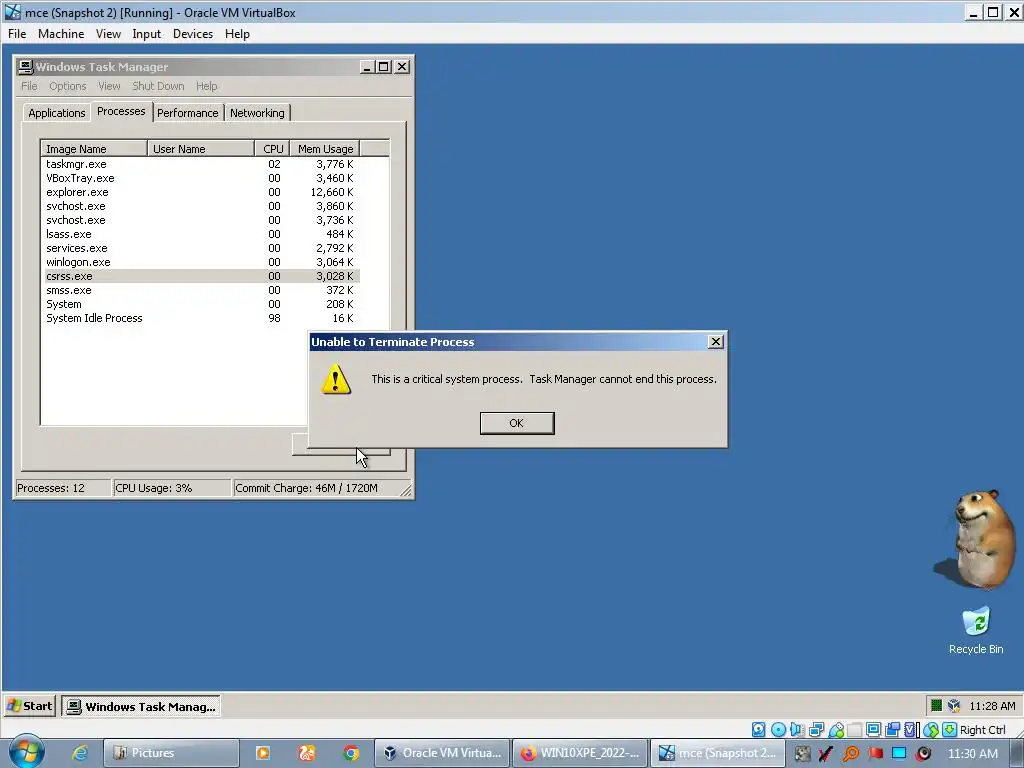Click the cyan monitor host tray icon

[899, 753]
